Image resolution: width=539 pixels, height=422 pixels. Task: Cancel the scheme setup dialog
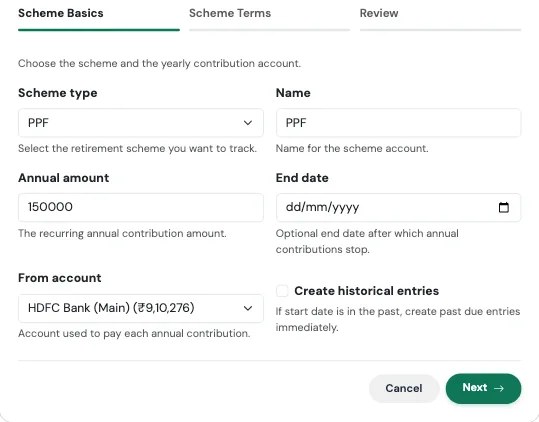click(x=404, y=388)
